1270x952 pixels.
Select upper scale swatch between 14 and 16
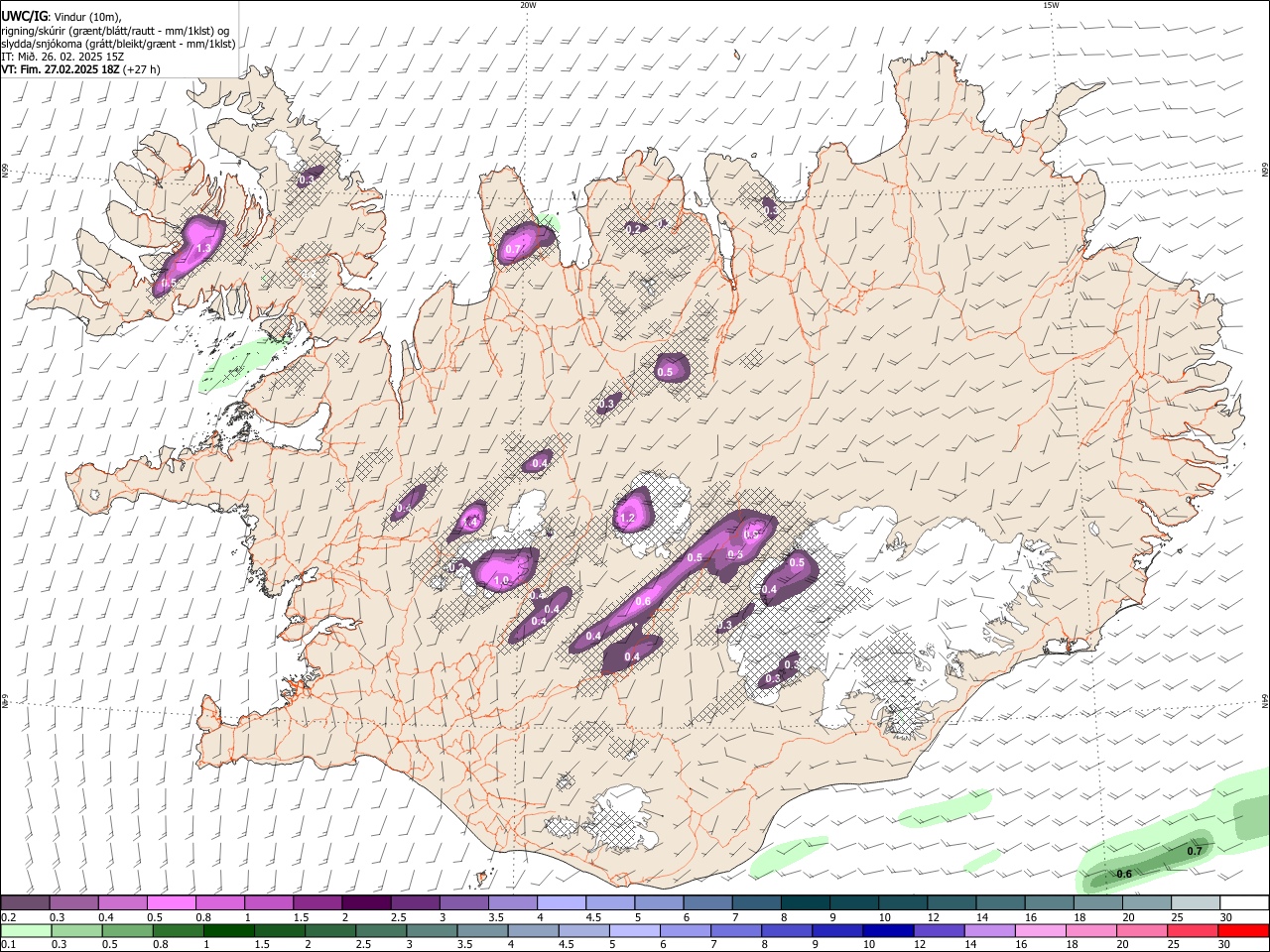click(999, 903)
